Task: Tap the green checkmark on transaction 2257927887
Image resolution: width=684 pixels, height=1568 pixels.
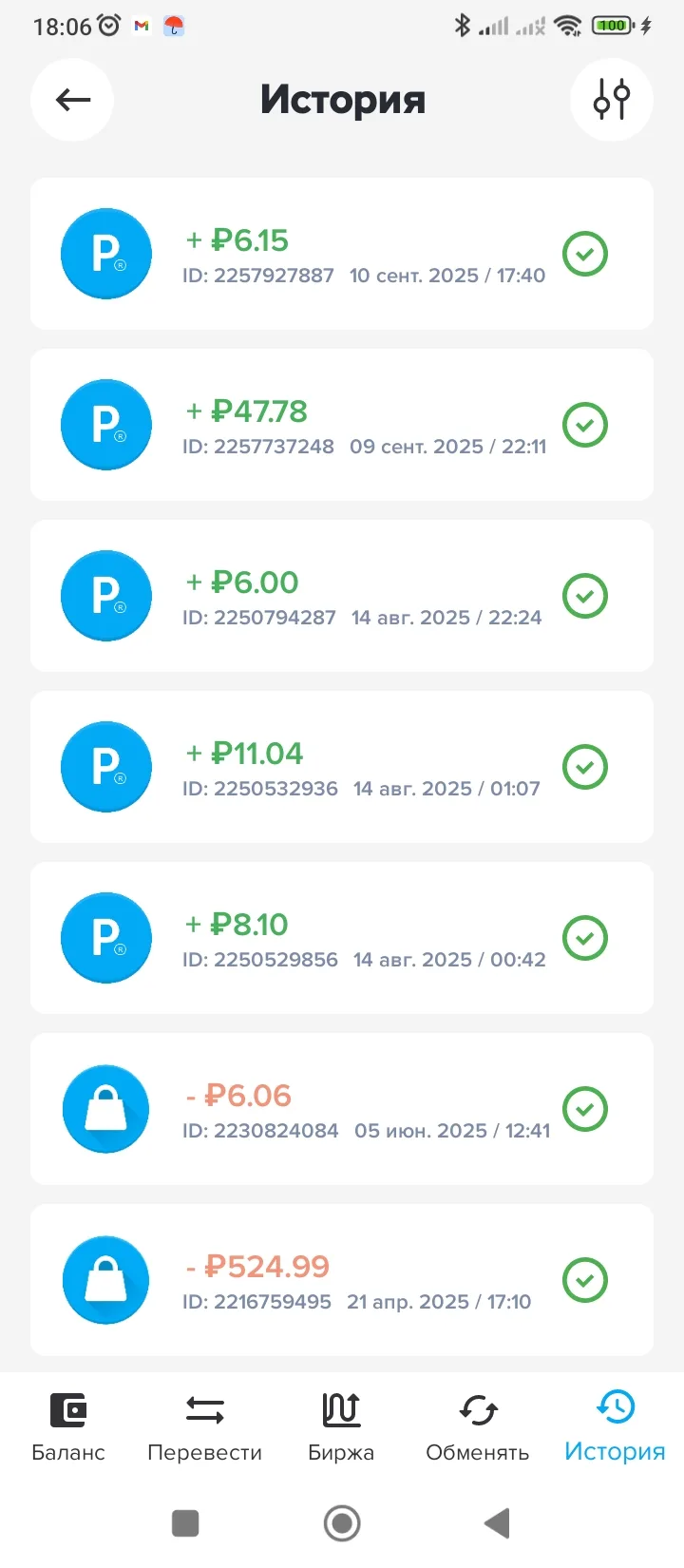Action: pyautogui.click(x=585, y=254)
